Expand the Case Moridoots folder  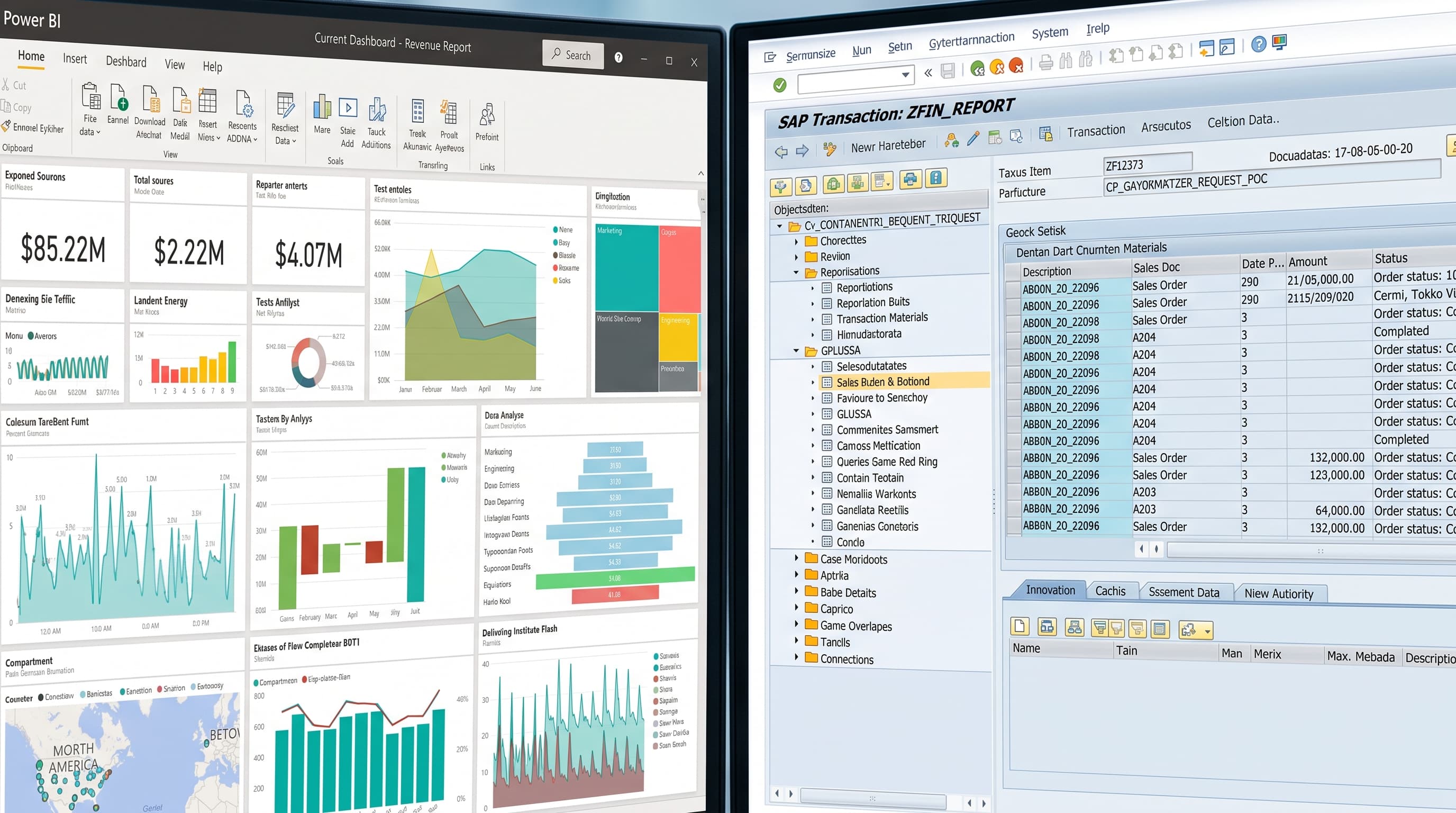(x=796, y=558)
